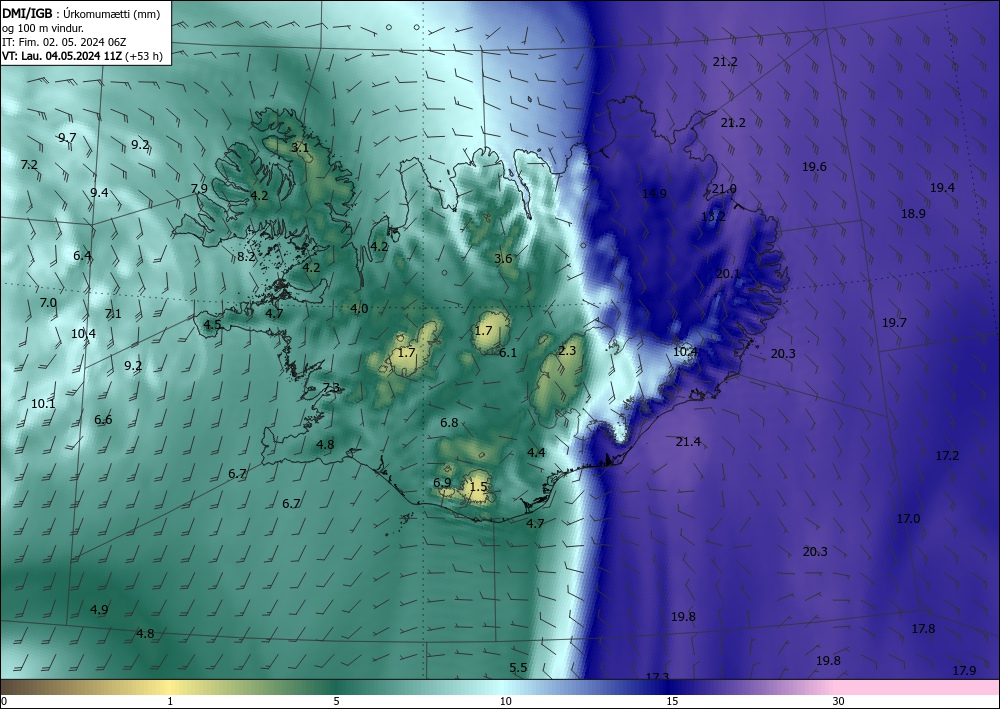Click the 7.0 value at the left side
The height and width of the screenshot is (709, 1000).
click(48, 303)
